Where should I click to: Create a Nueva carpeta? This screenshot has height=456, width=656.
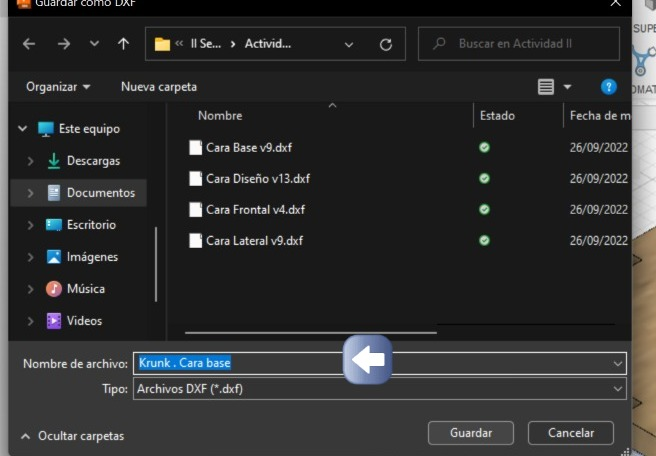[159, 87]
